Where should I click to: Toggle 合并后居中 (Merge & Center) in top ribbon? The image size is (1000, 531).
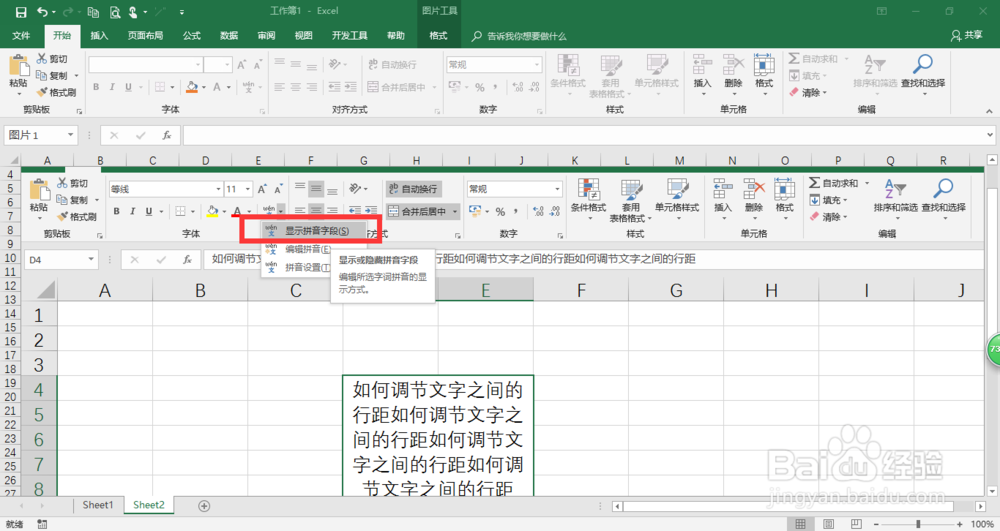point(397,87)
